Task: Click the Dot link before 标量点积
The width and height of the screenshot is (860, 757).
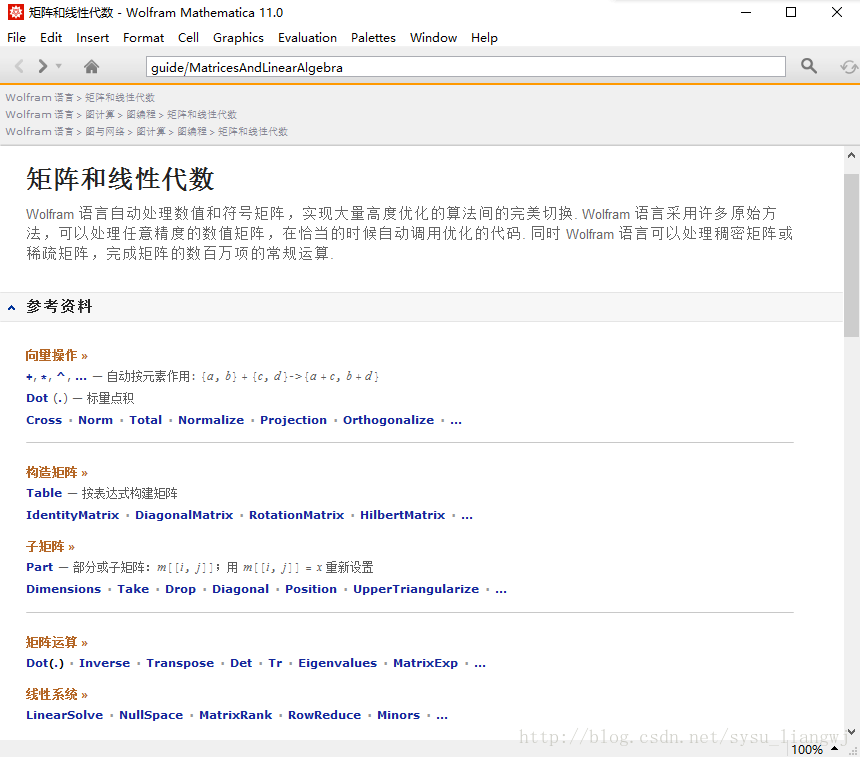Action: [37, 398]
